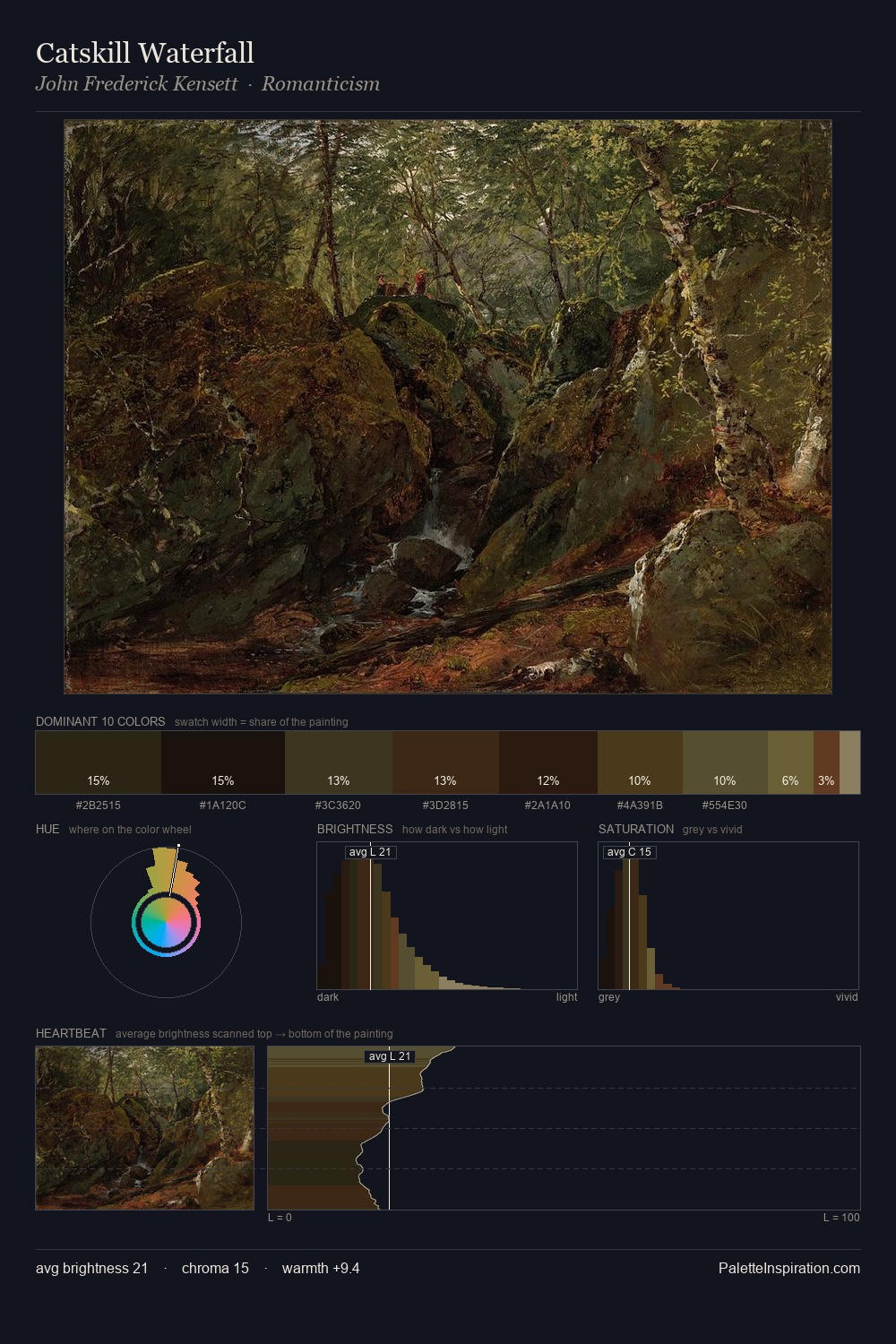Click the 'L = 0' axis label
The width and height of the screenshot is (896, 1344).
tap(280, 1218)
